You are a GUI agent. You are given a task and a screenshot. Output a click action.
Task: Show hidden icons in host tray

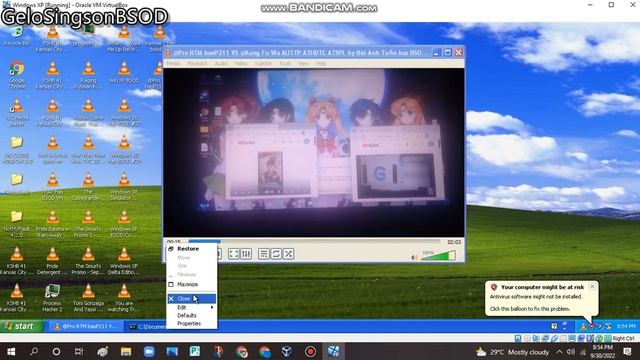559,351
